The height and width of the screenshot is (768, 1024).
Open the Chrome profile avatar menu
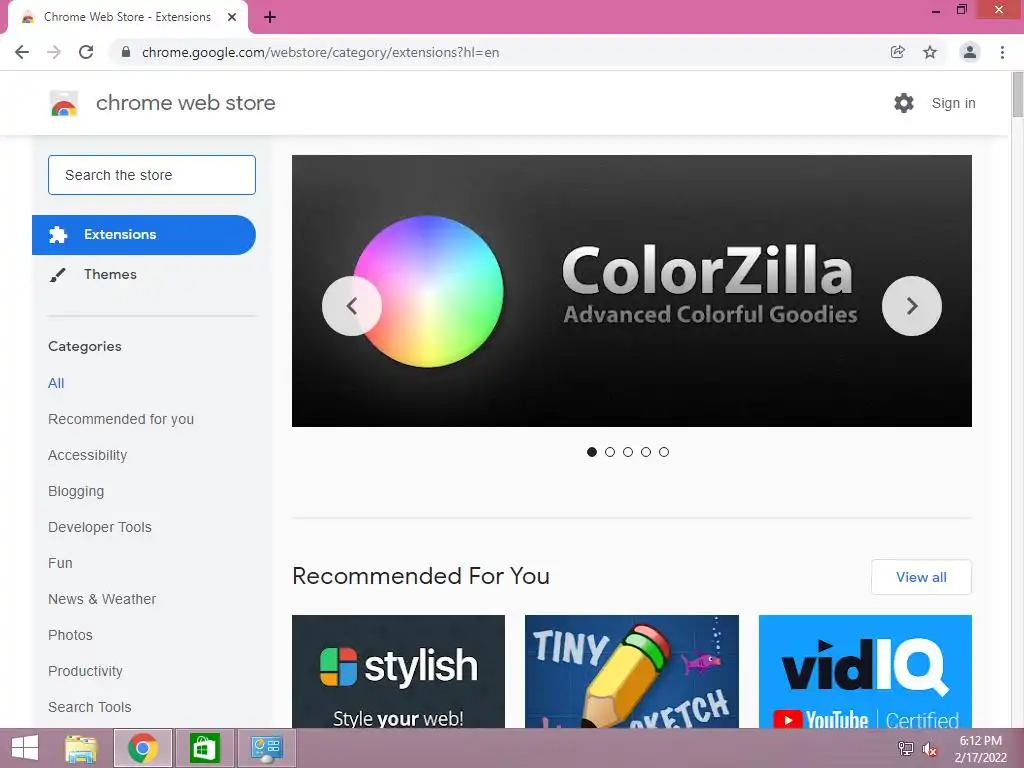pyautogui.click(x=970, y=52)
